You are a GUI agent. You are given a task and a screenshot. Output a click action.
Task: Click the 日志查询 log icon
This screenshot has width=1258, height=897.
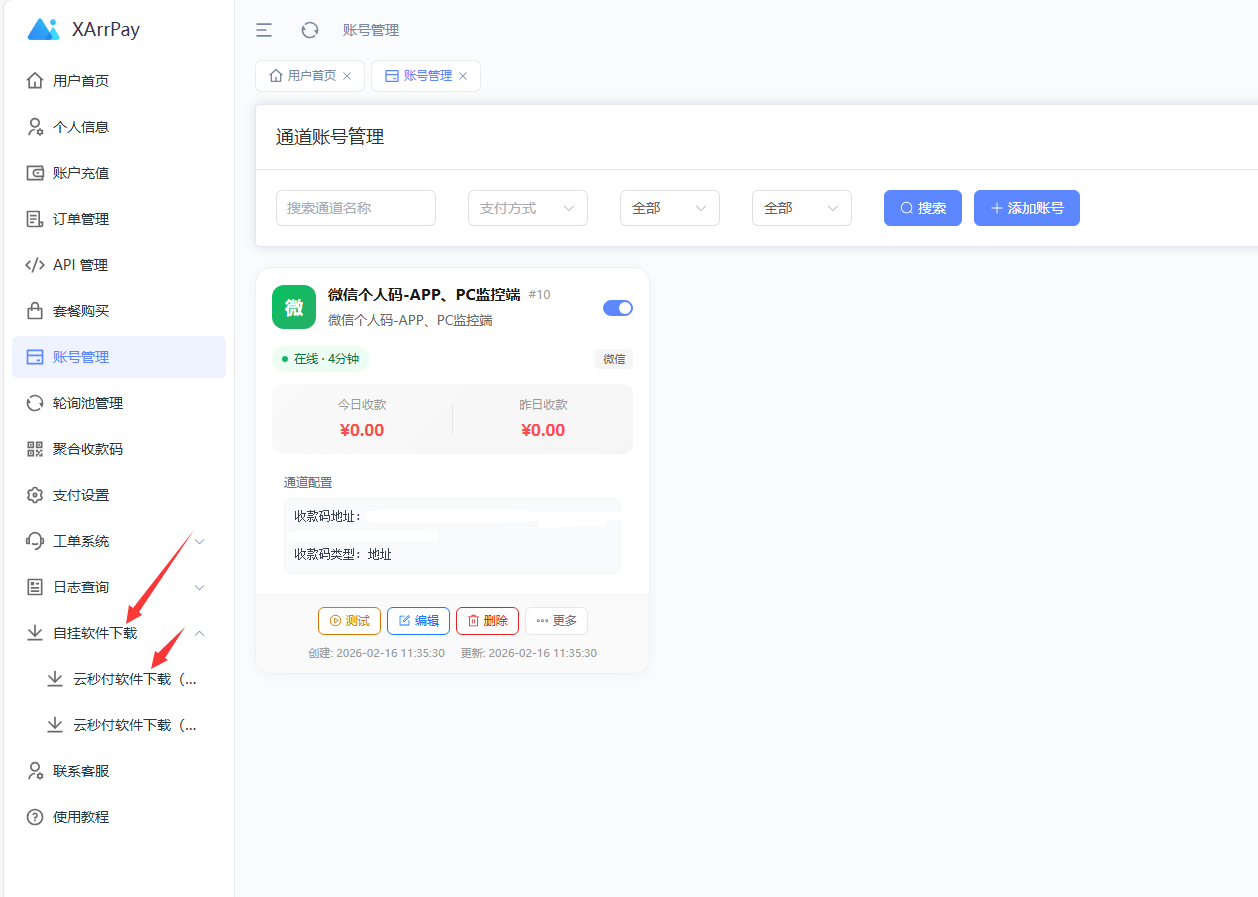click(x=35, y=587)
